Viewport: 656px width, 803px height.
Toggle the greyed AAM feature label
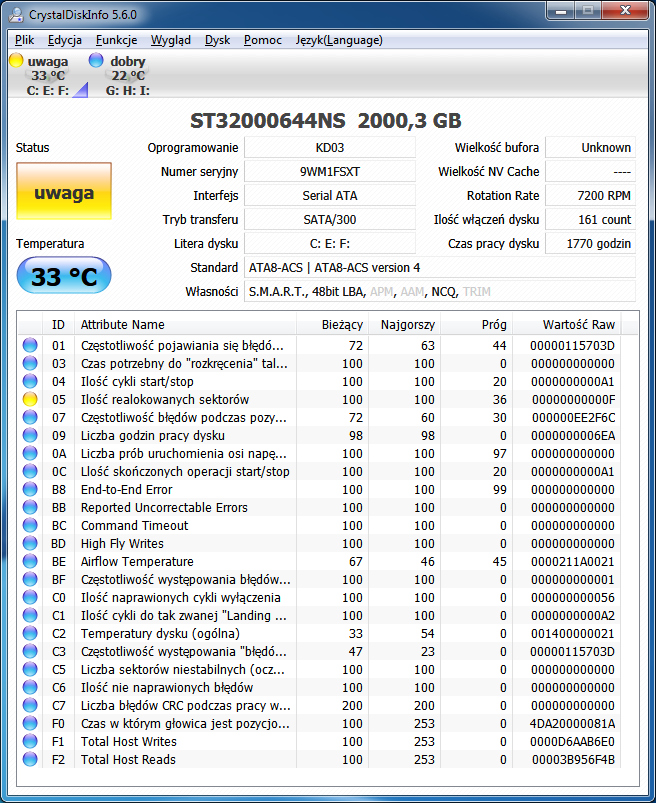(412, 292)
